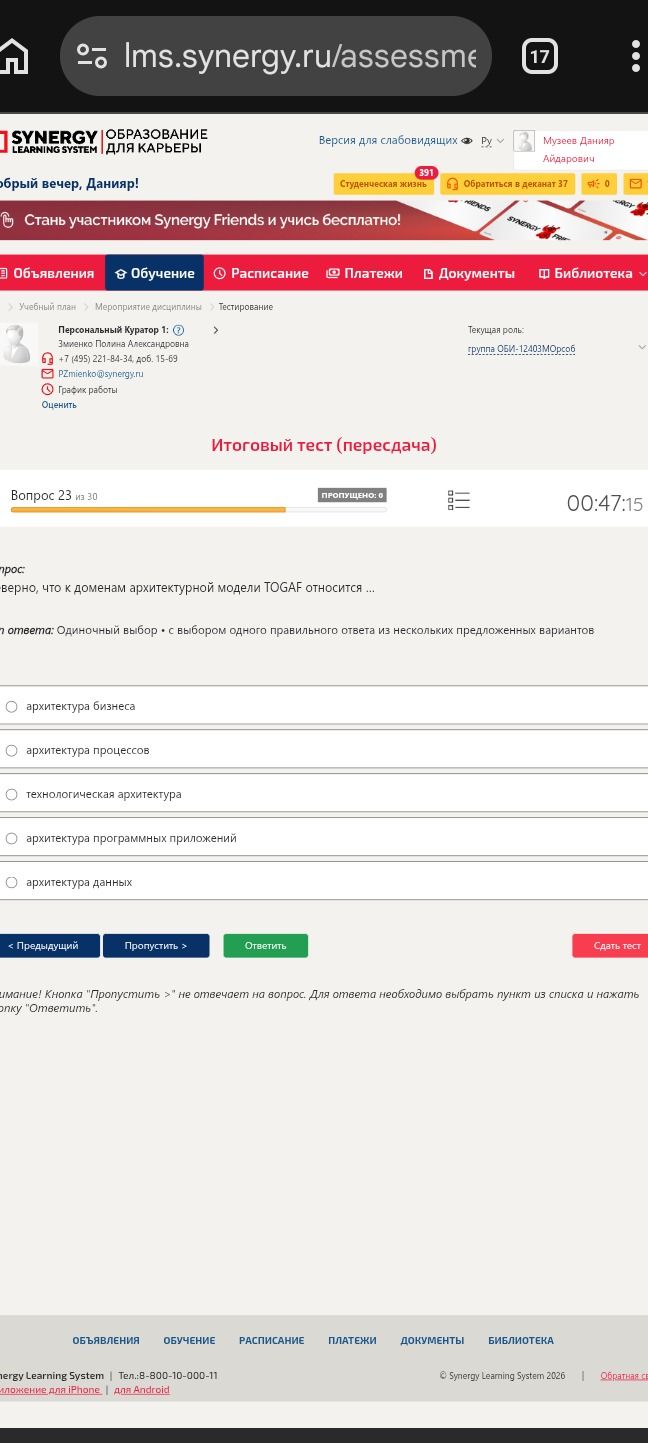The height and width of the screenshot is (1443, 648).
Task: Open the 'Расписание' menu item
Action: click(x=260, y=273)
